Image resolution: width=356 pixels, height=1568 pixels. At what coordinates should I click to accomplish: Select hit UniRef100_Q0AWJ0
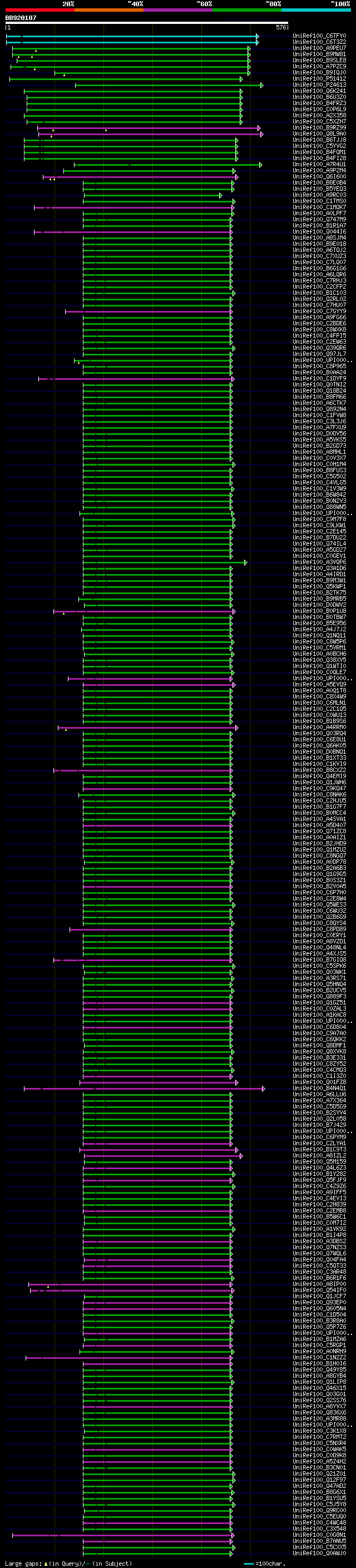[x=319, y=1553]
